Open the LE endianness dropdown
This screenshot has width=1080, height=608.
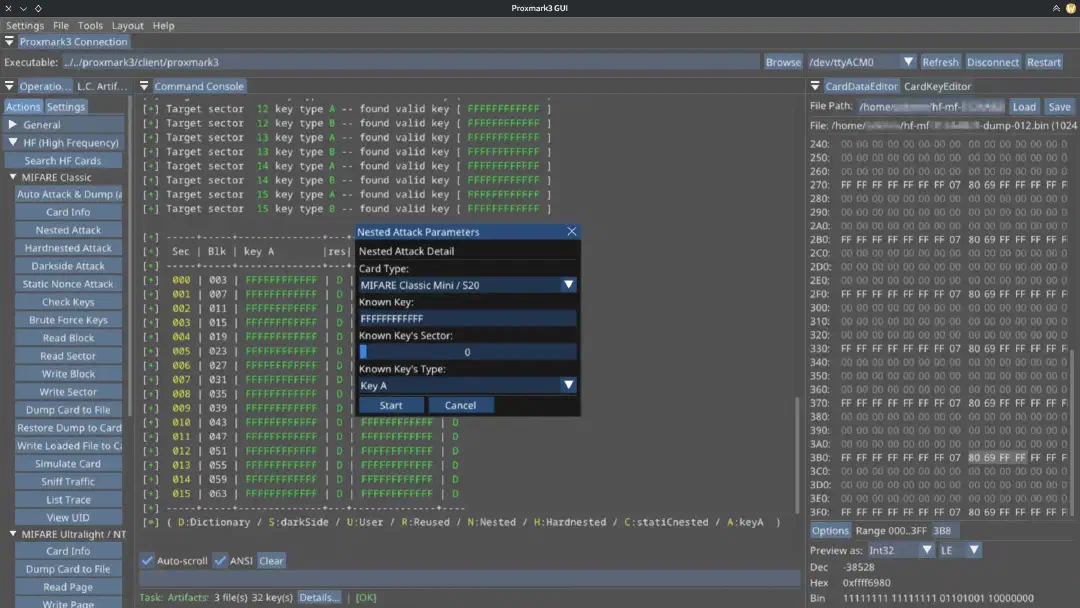973,549
